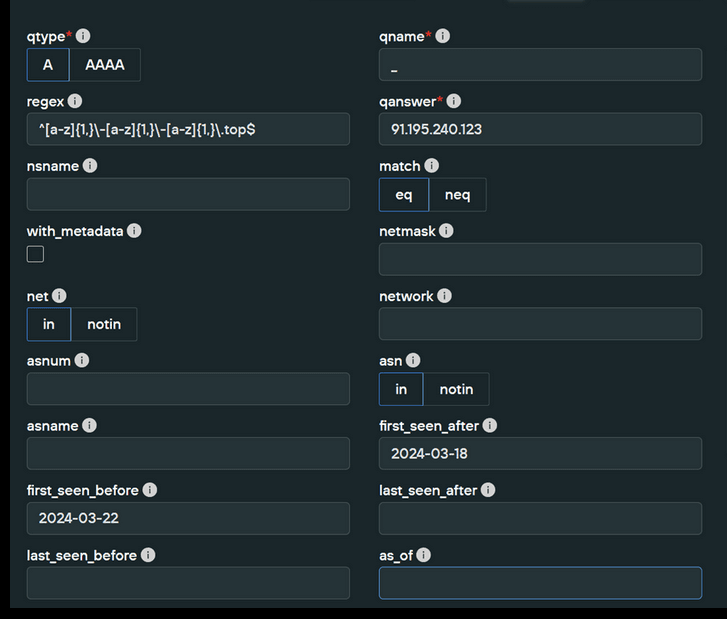Click the first_seen_after info icon
This screenshot has width=727, height=619.
click(x=489, y=426)
